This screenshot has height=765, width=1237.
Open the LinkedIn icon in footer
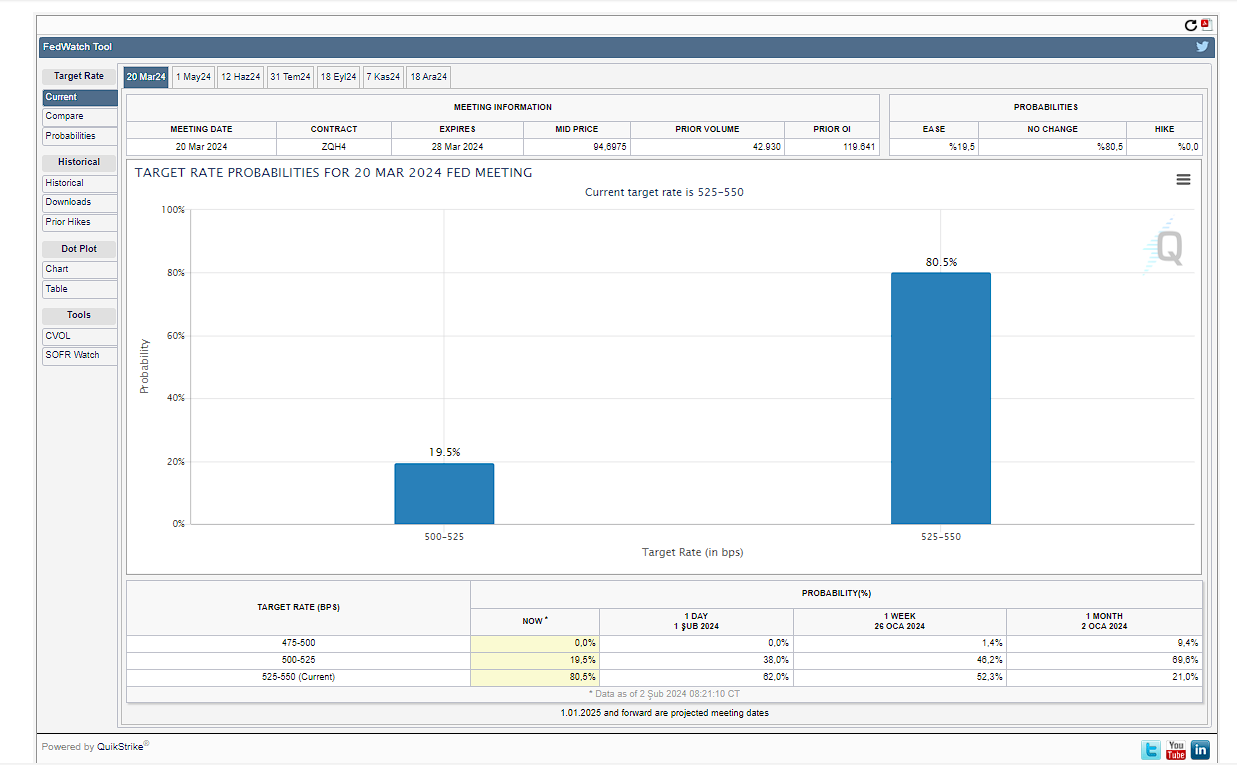tap(1200, 749)
